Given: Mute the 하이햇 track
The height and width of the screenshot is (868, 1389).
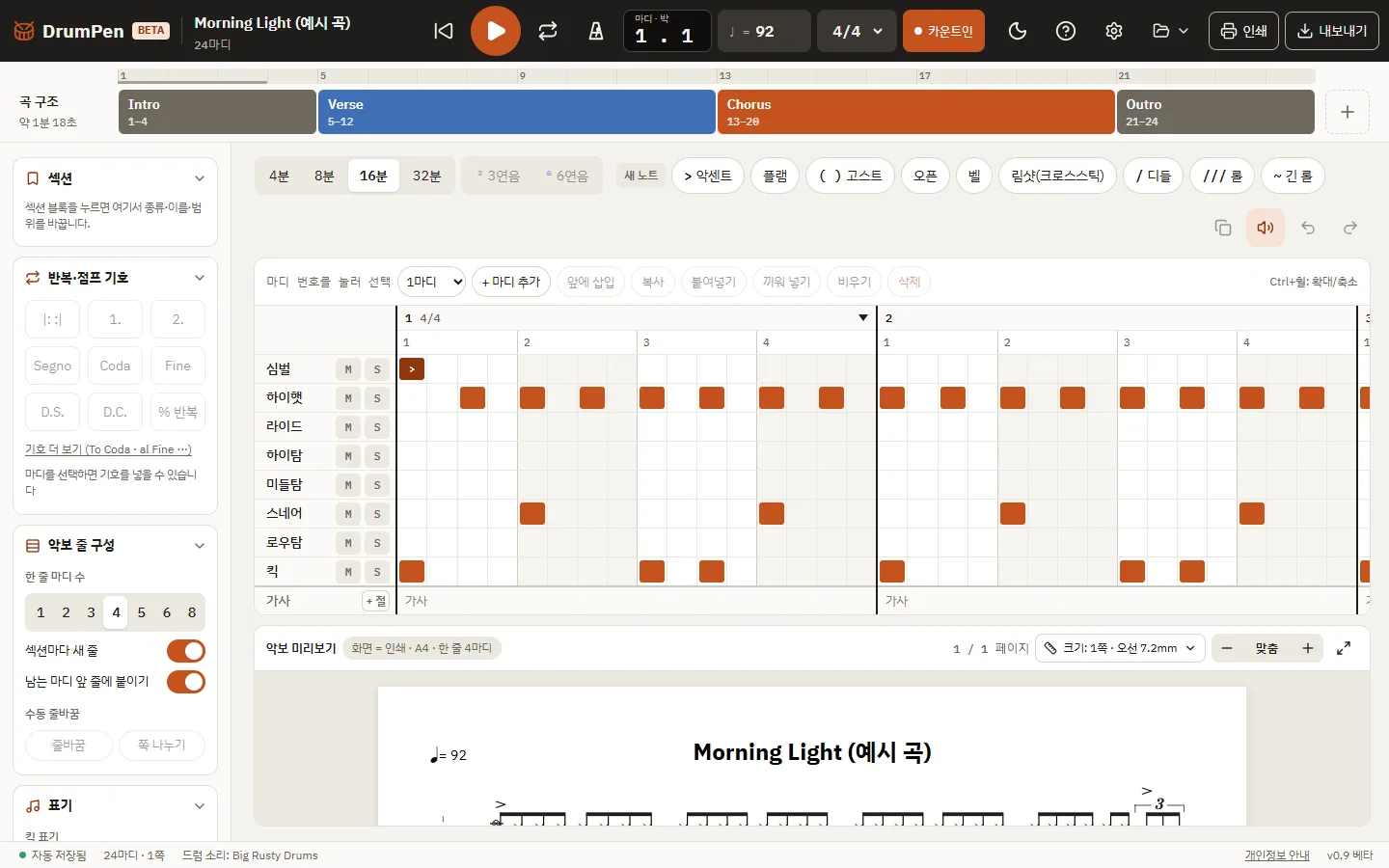Looking at the screenshot, I should [348, 398].
